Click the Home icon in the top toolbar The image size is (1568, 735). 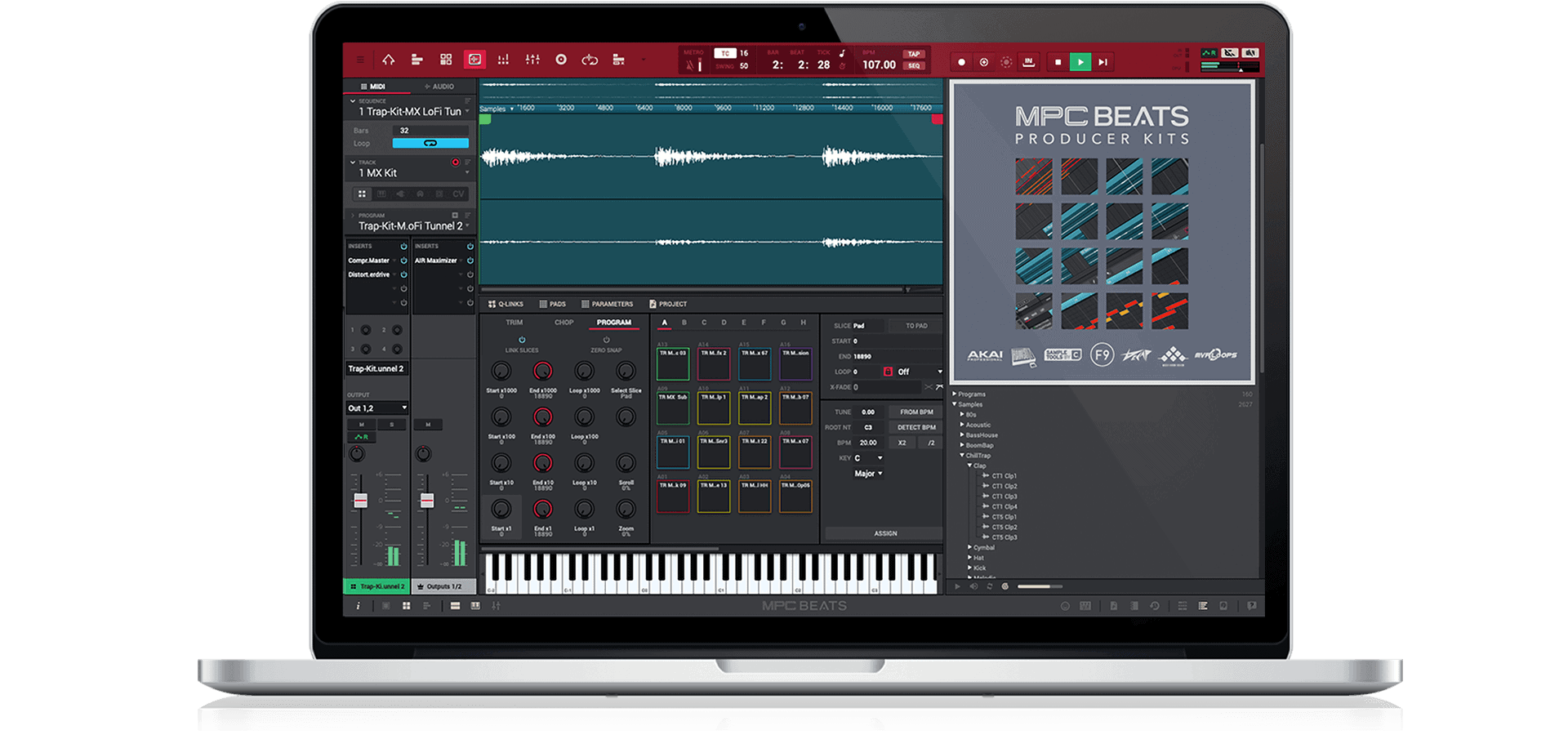click(x=388, y=60)
